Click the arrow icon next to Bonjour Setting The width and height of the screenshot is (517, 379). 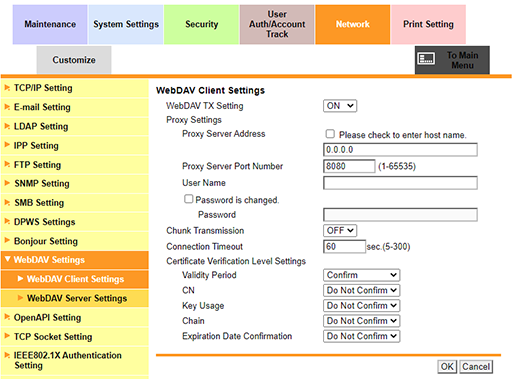(7, 241)
